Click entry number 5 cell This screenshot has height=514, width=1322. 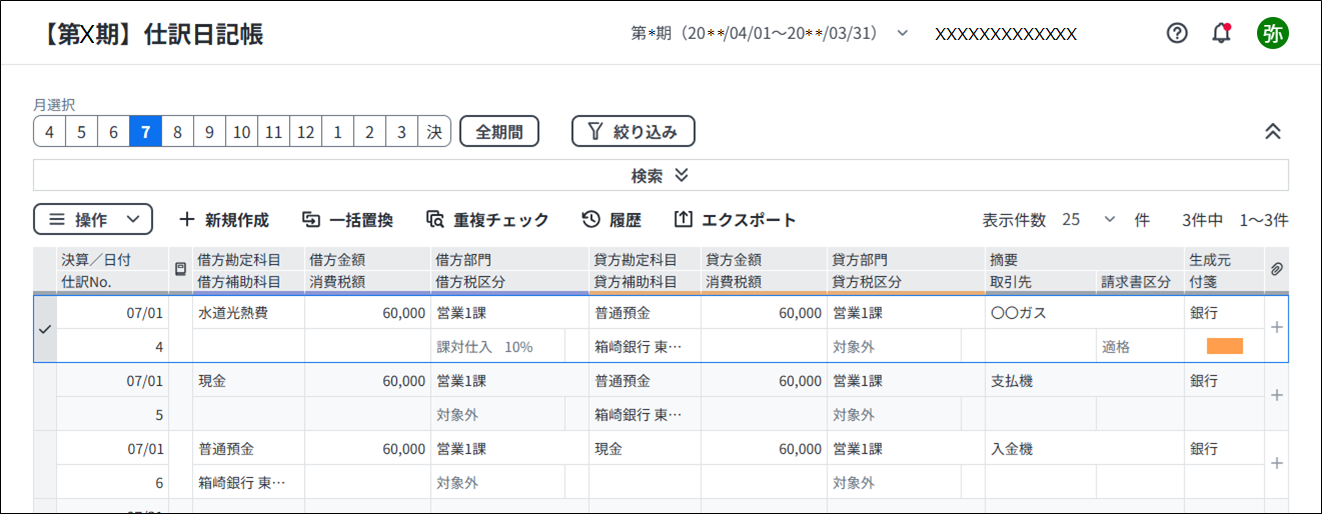[x=112, y=415]
